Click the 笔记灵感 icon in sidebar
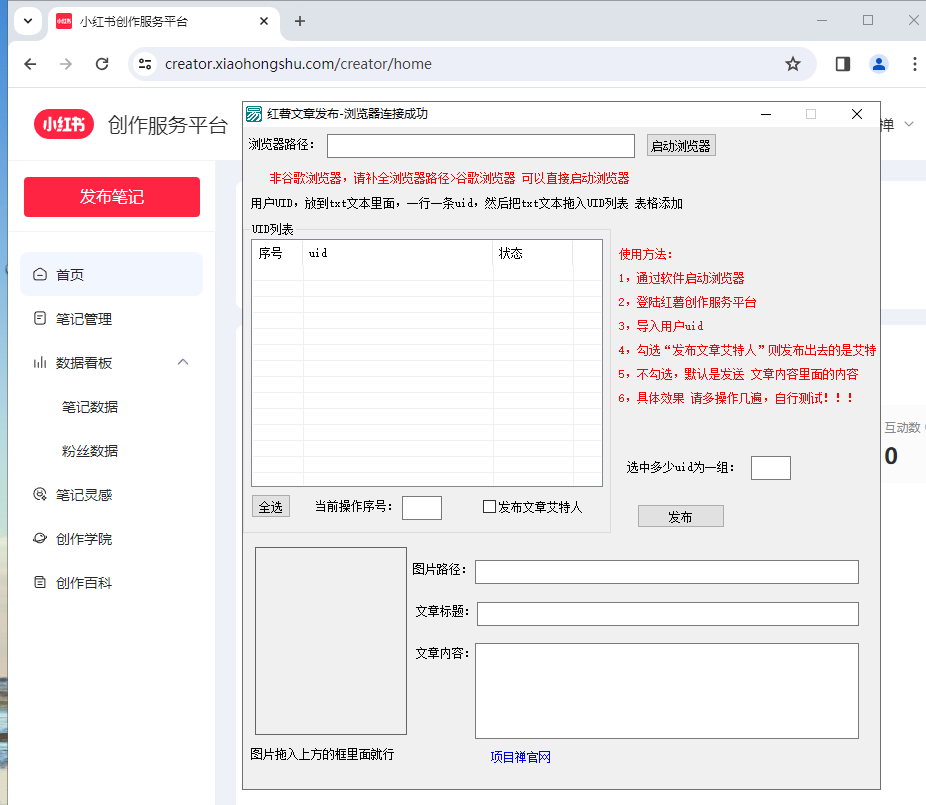 (x=40, y=494)
